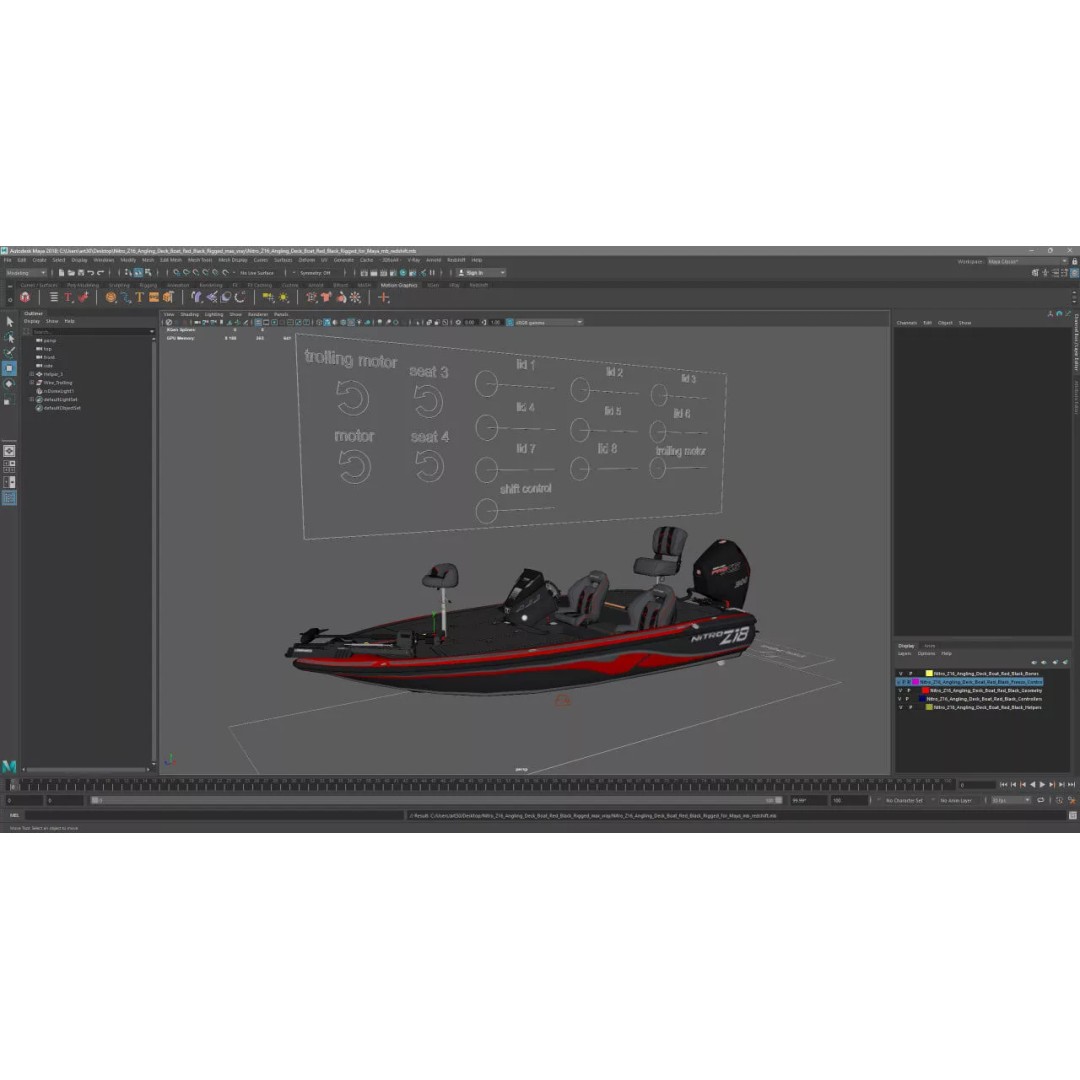Image resolution: width=1080 pixels, height=1080 pixels.
Task: Open the Symmetry Off dropdown
Action: (x=315, y=273)
